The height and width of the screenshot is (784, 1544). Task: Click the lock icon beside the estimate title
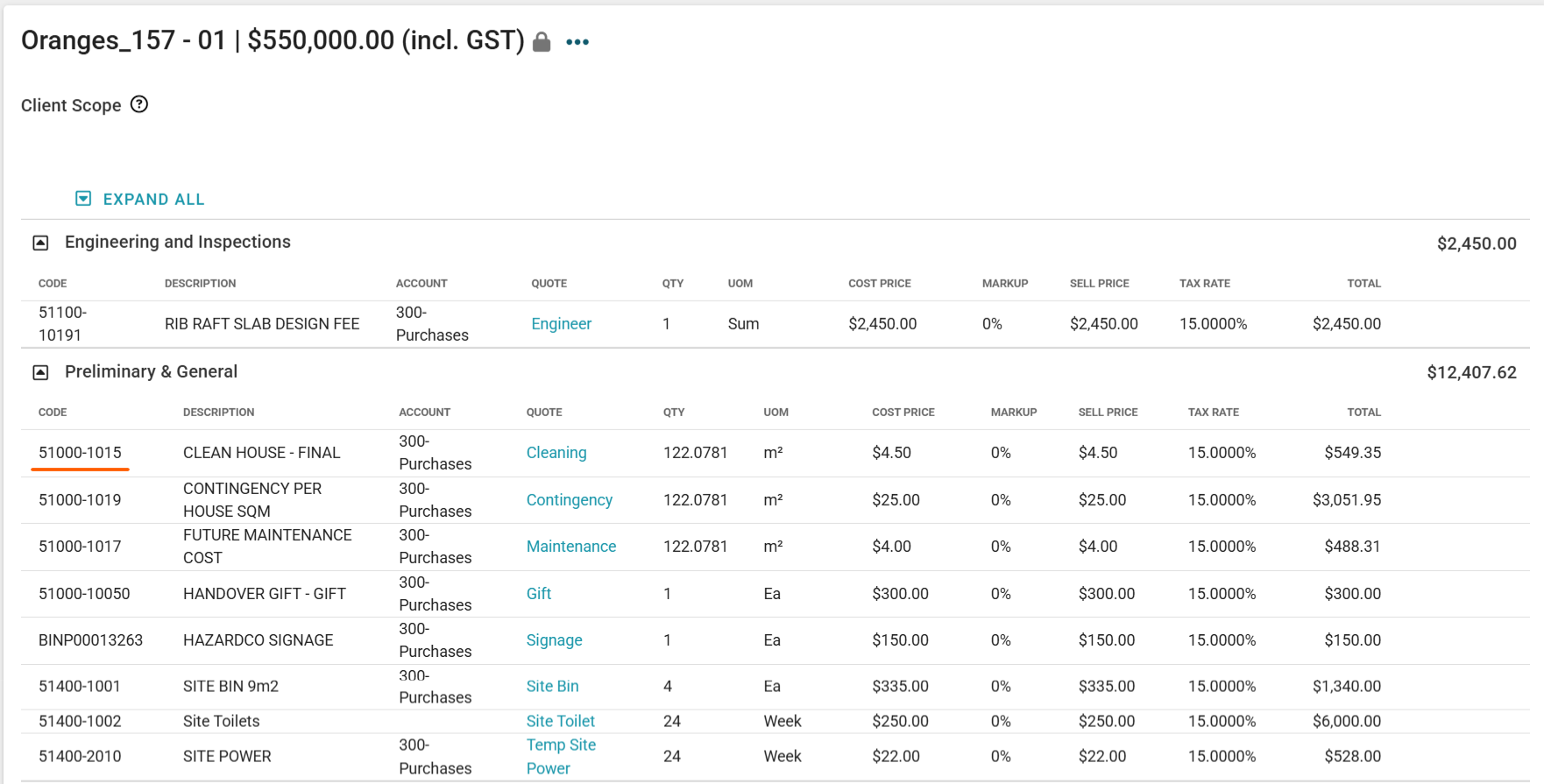coord(542,42)
